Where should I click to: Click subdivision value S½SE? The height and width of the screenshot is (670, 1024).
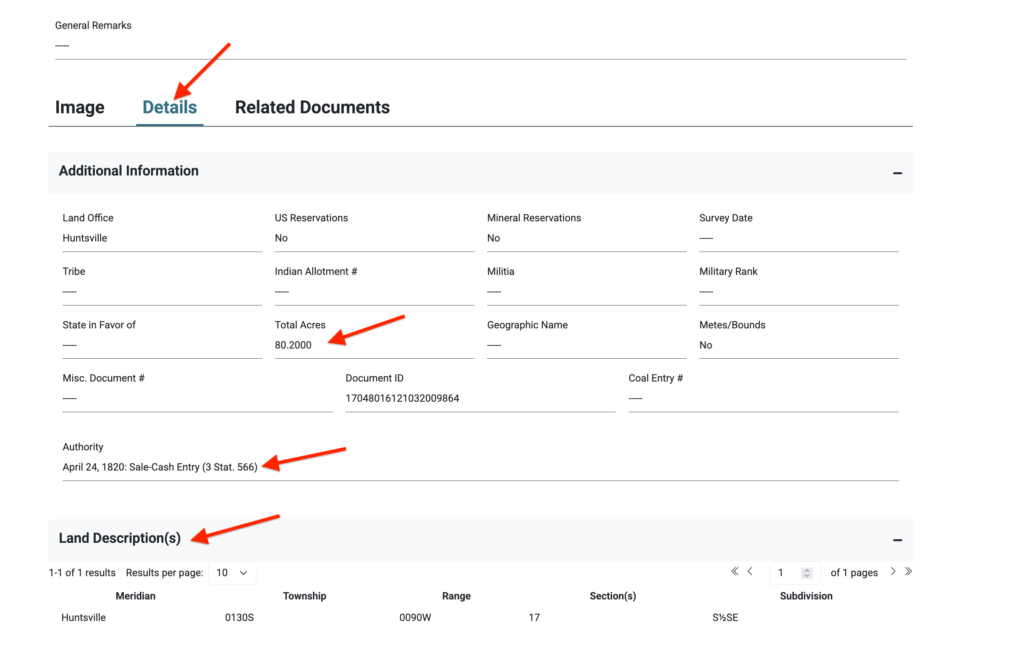726,618
